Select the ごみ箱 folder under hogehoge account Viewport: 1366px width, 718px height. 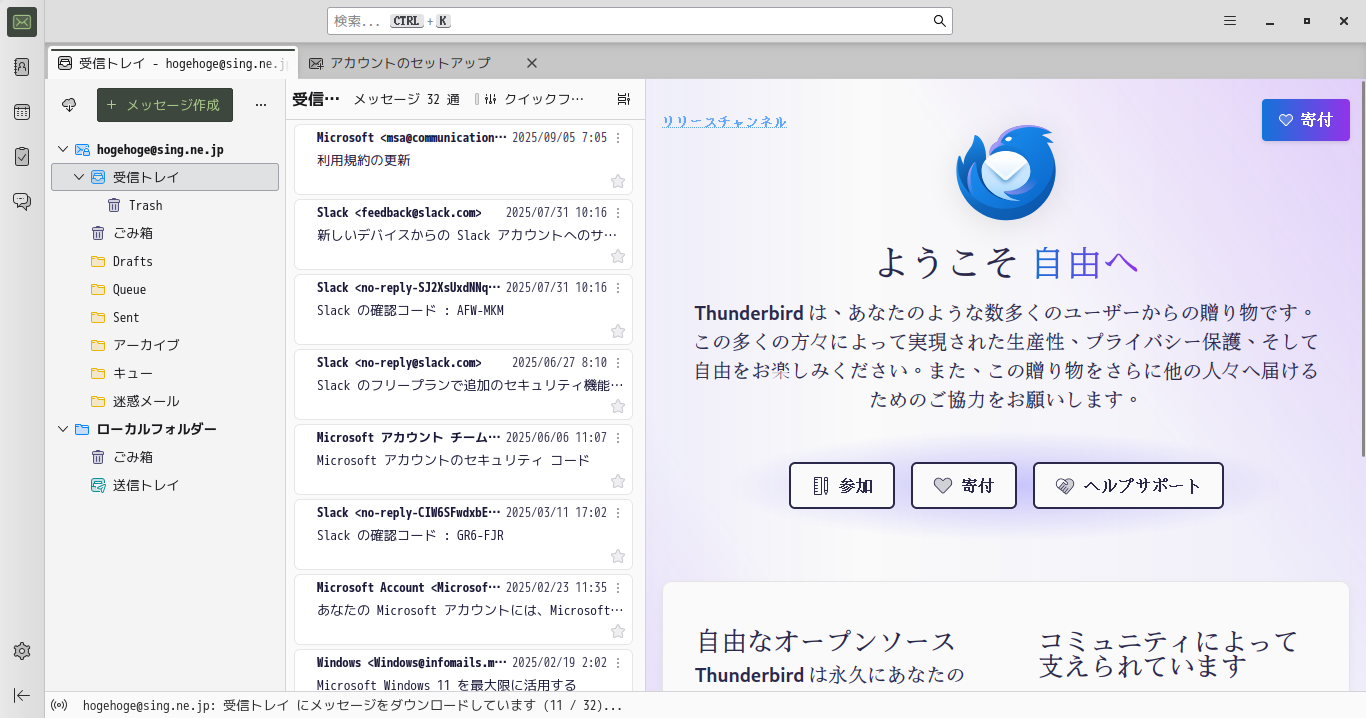pos(166,233)
